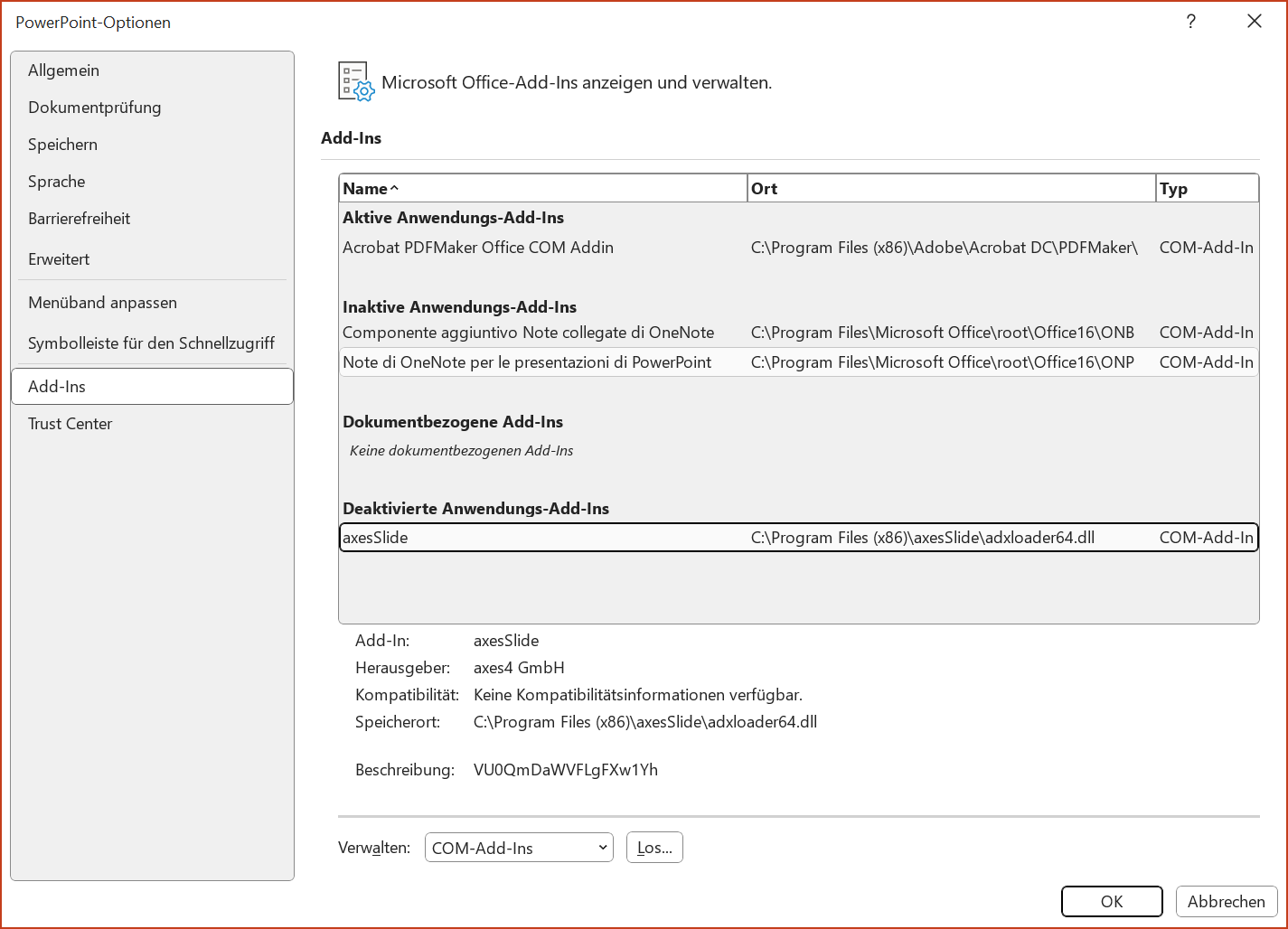Click COM-Add-In type of axesSlide row
Viewport: 1288px width, 929px height.
coord(1207,538)
